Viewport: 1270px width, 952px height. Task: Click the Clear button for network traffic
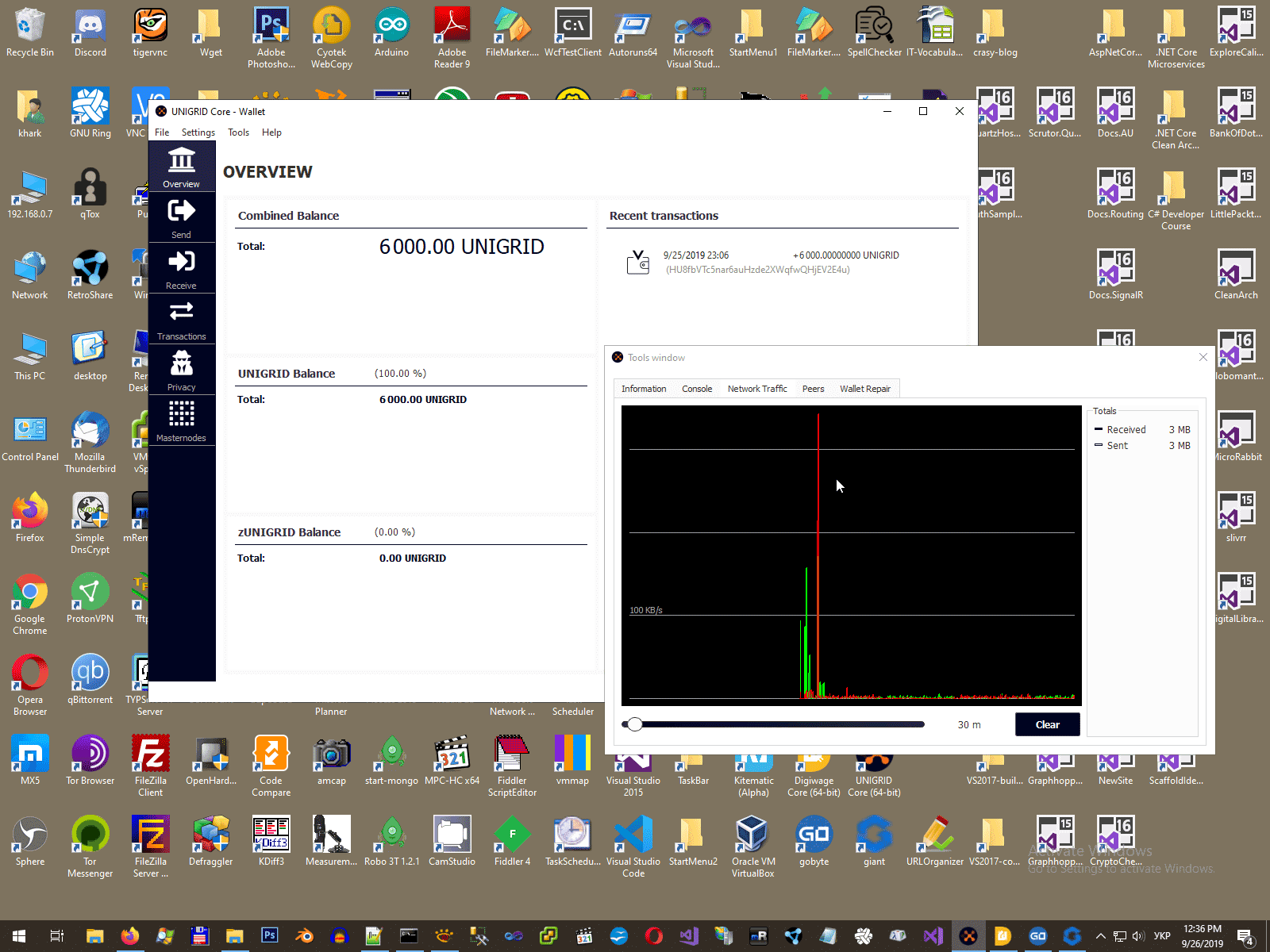point(1048,724)
